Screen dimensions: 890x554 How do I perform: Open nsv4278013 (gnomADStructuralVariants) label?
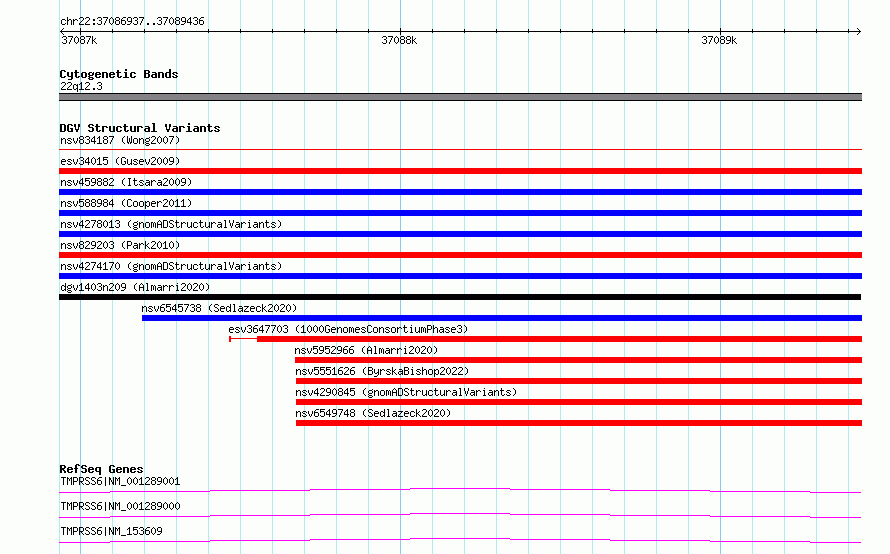pos(171,224)
